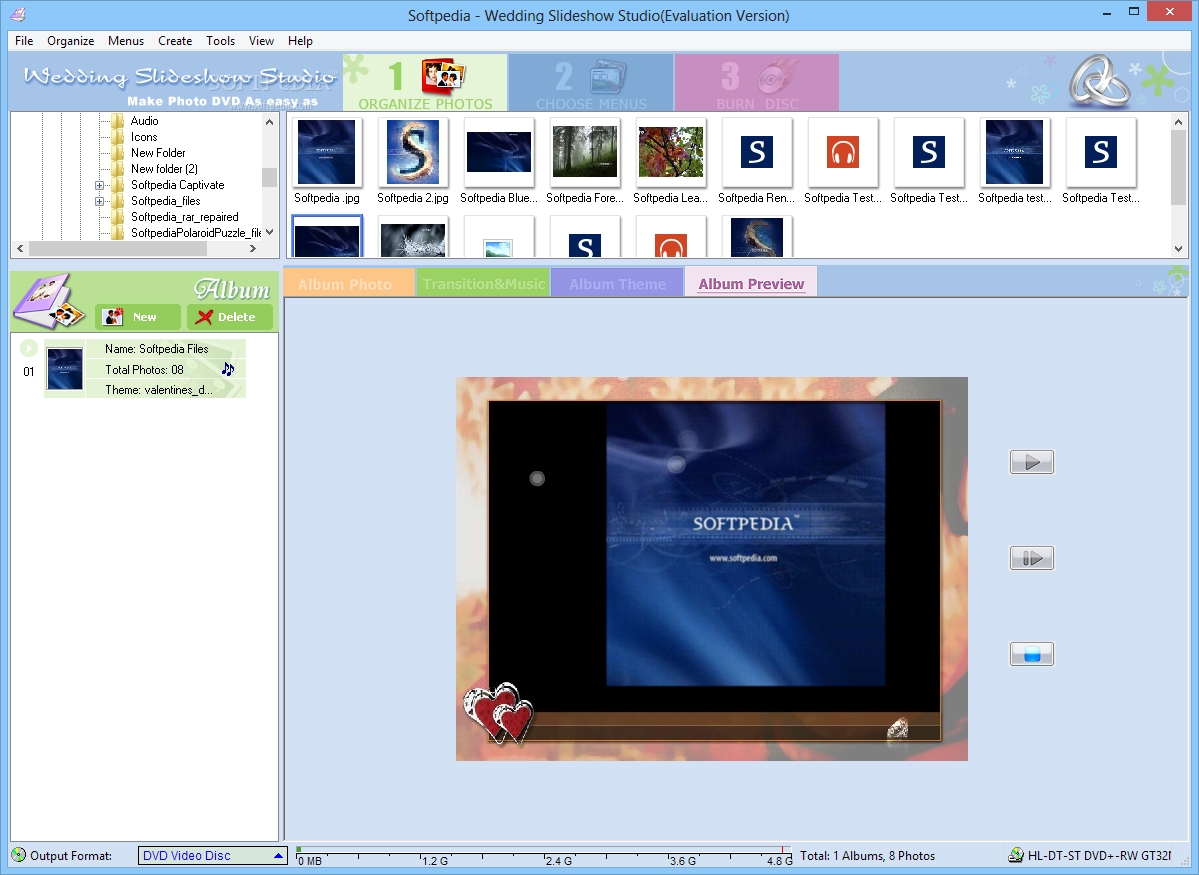Select the SoftpediaPolaroidPuzzle folder
Screen dimensions: 1199x875
pos(195,233)
